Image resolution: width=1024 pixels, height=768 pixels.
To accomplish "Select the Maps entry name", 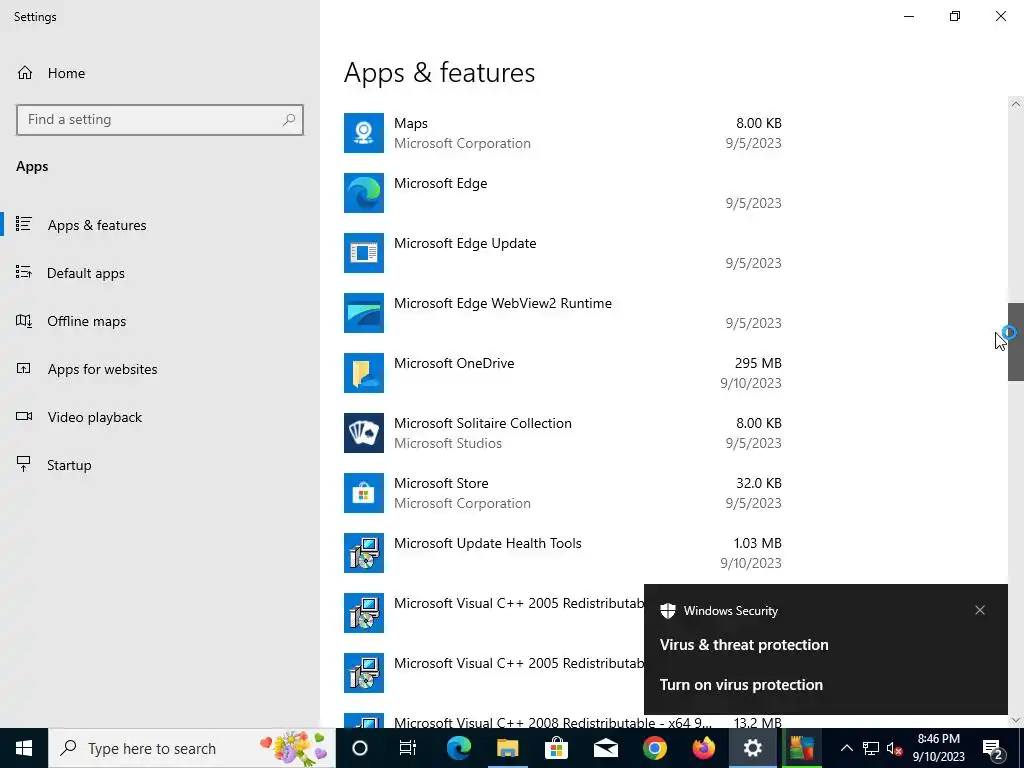I will 411,123.
